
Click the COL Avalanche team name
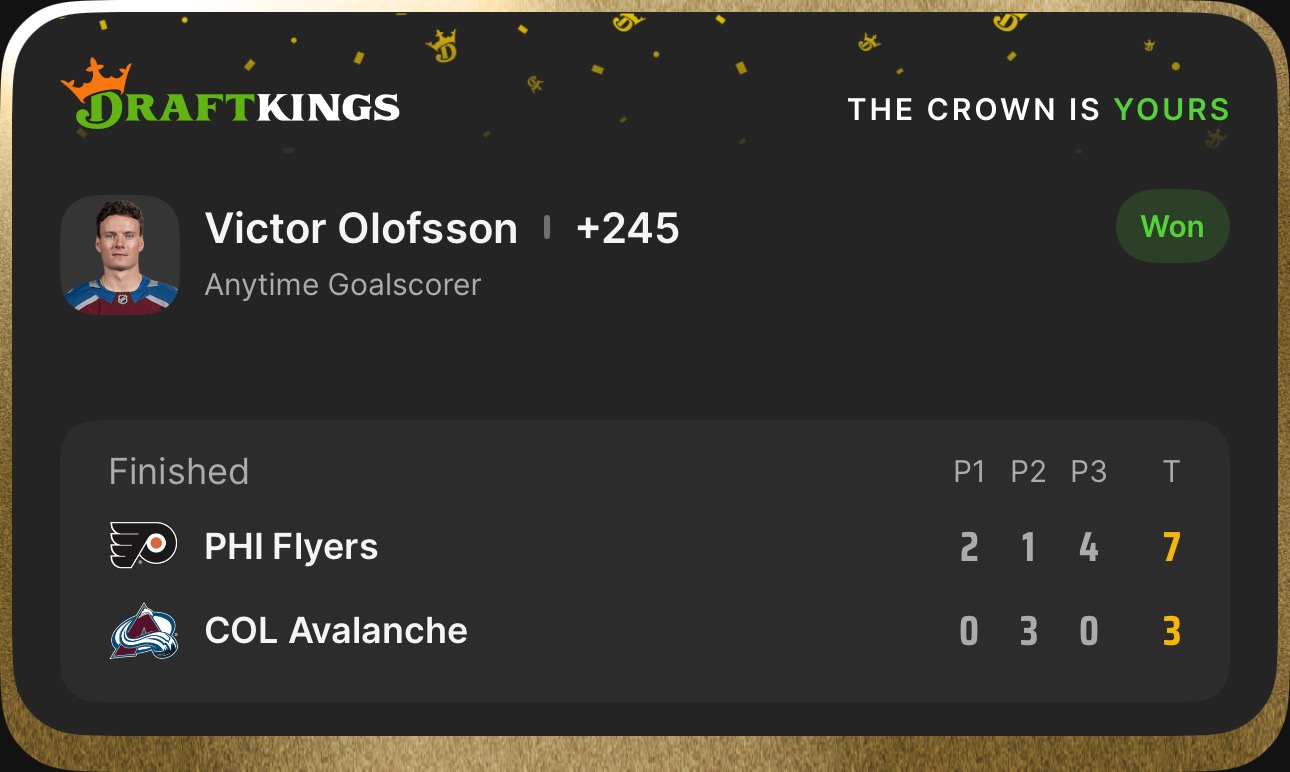point(336,631)
